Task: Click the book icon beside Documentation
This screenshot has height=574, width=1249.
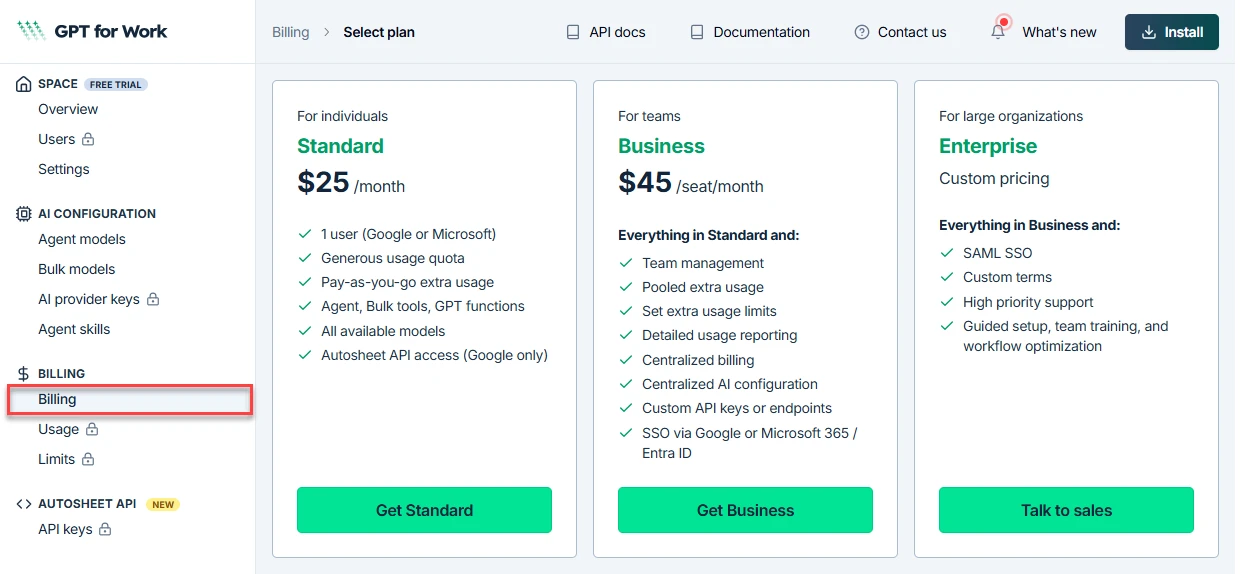Action: [x=697, y=32]
